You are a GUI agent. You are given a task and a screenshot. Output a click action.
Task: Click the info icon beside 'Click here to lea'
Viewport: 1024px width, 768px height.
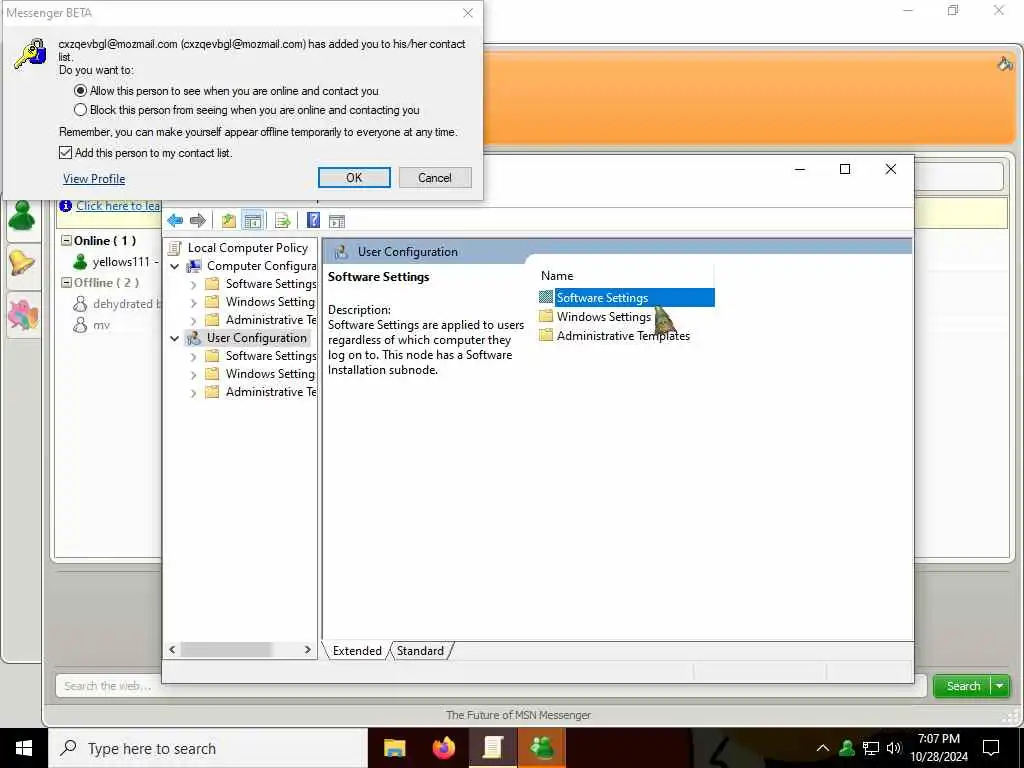pos(65,206)
